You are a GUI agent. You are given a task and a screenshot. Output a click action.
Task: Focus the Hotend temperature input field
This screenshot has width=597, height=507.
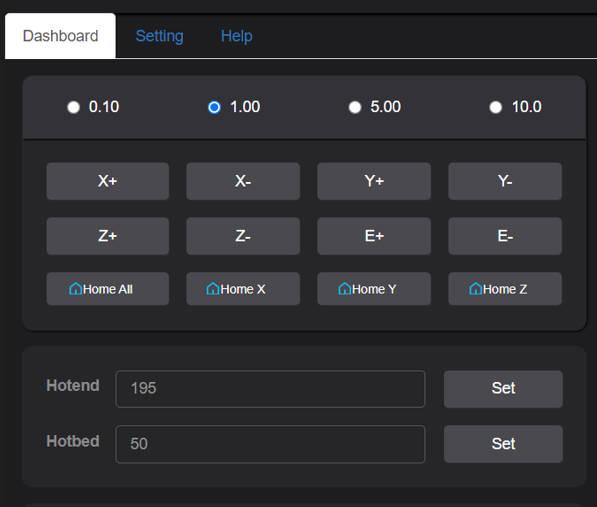tap(270, 389)
